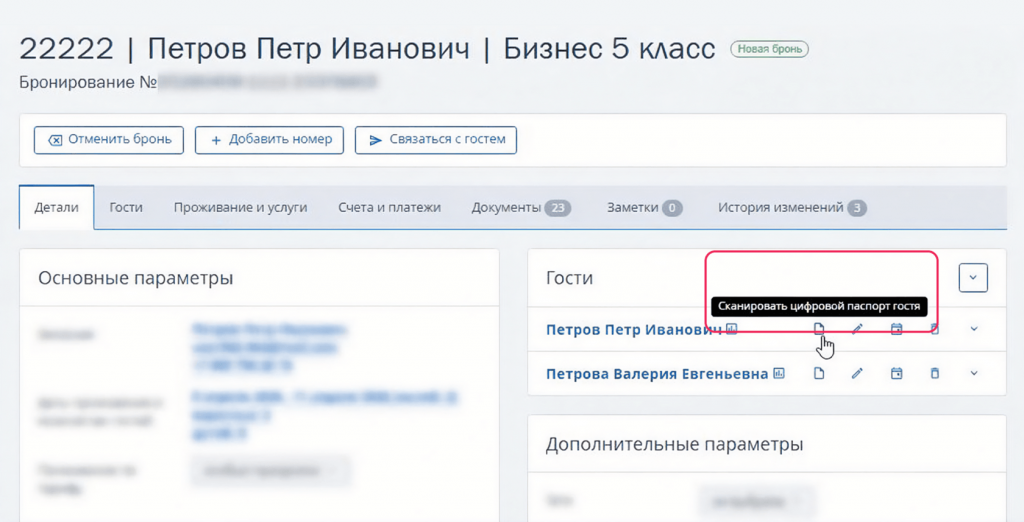Open the Гости panel dropdown button

[973, 278]
